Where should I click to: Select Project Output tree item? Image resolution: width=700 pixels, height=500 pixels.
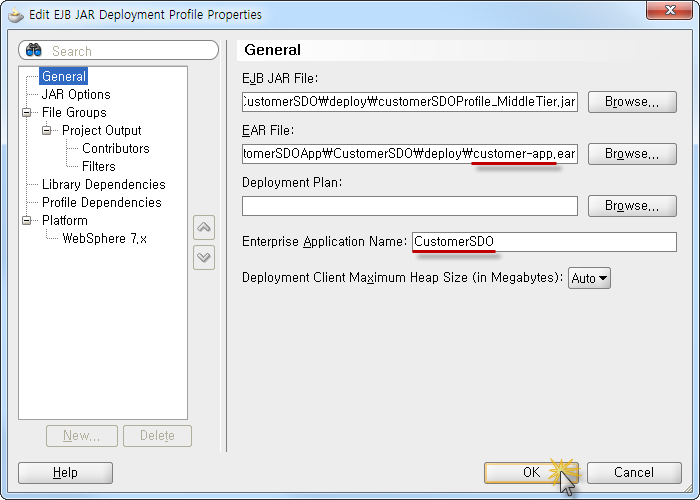[x=101, y=130]
